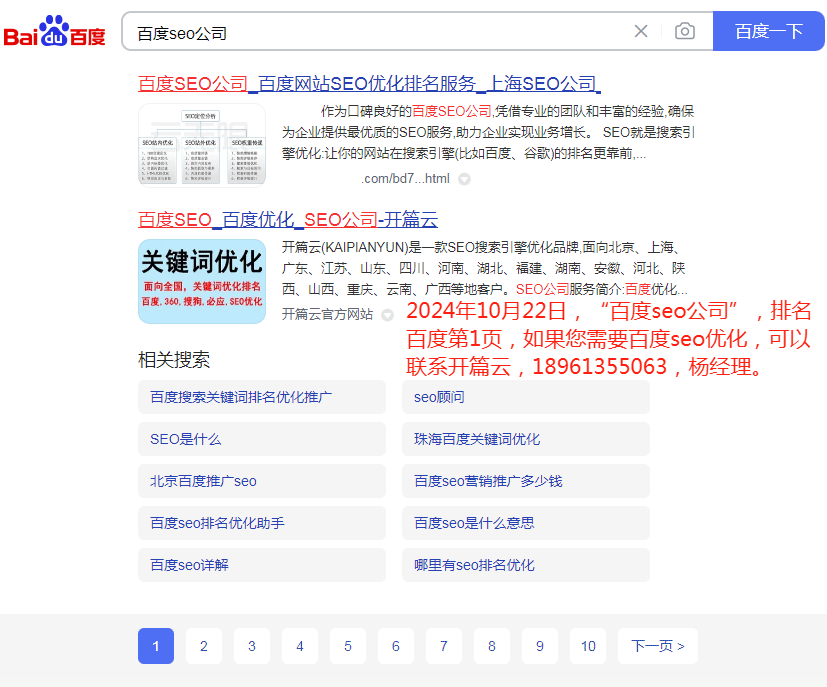This screenshot has height=687, width=827.
Task: Click the camera icon for image search
Action: 685,31
